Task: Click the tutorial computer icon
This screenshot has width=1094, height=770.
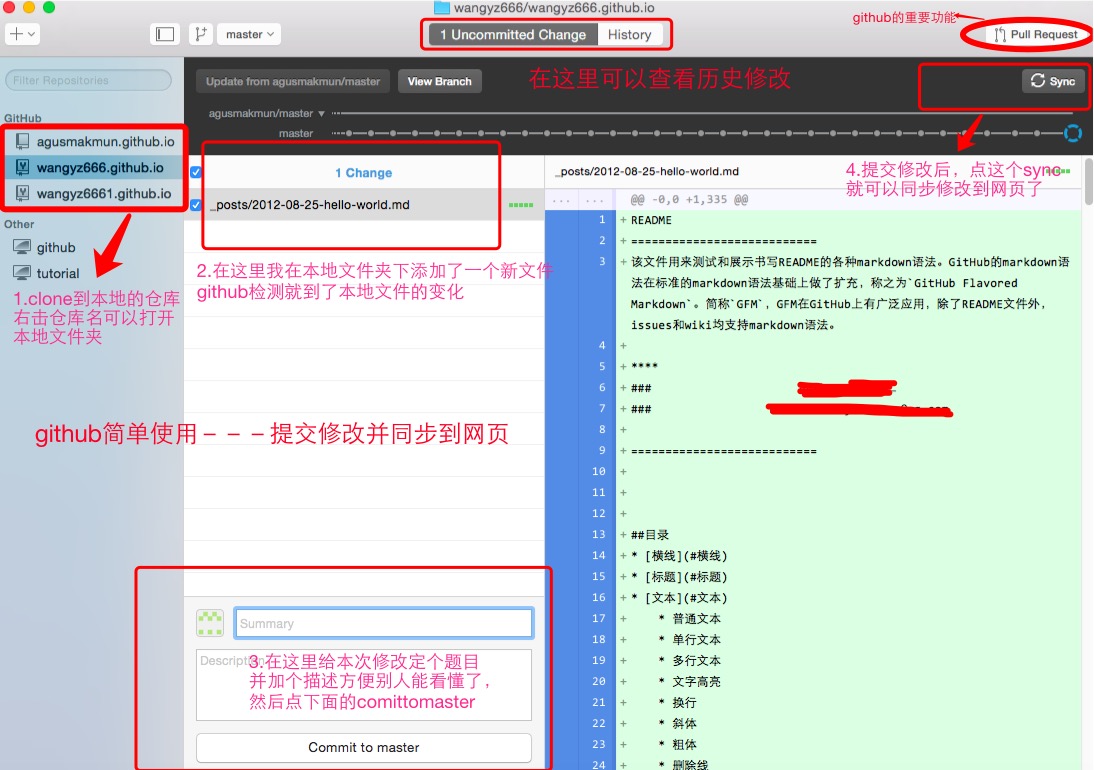Action: 22,273
